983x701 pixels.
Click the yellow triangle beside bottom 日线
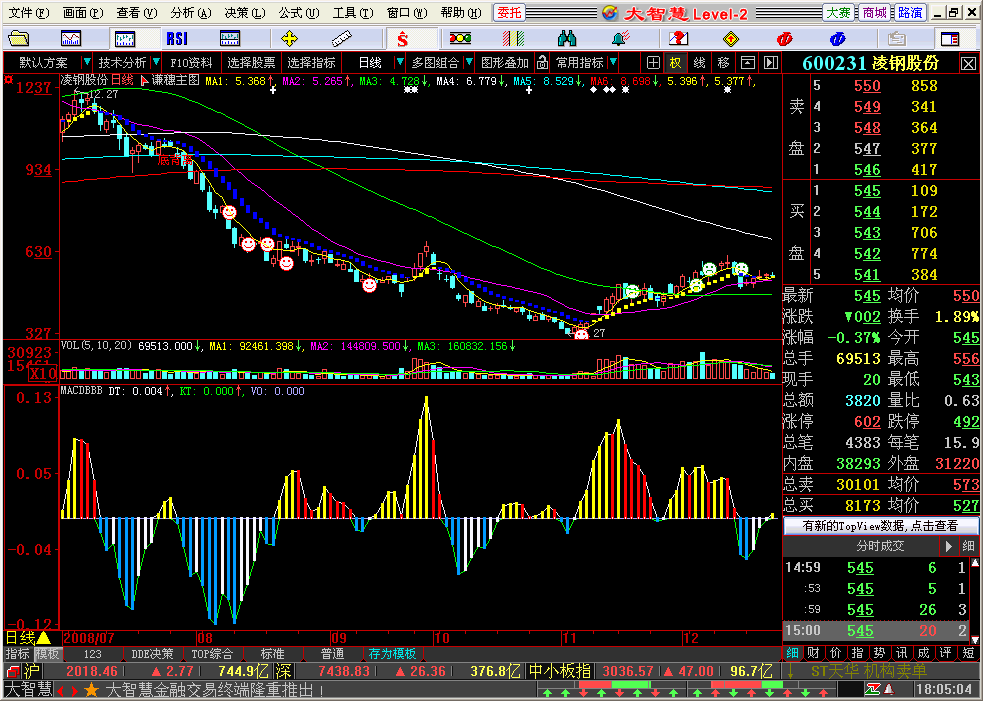pos(44,638)
